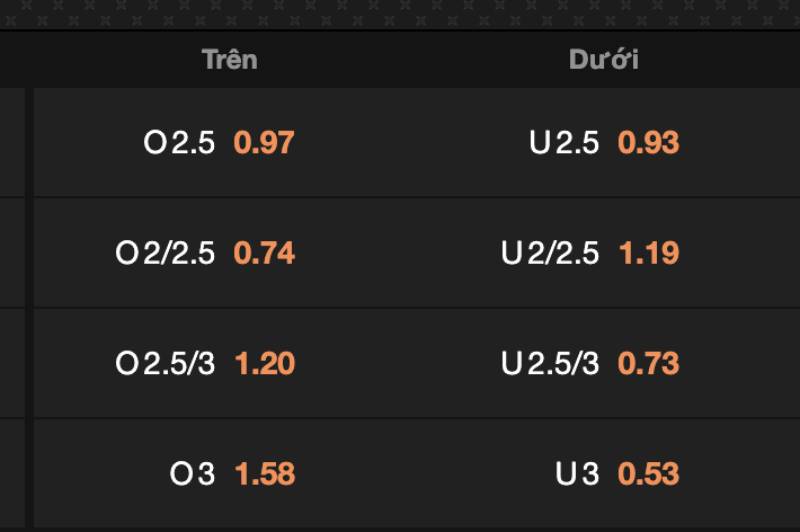This screenshot has height=532, width=800.
Task: Click the O3 line label
Action: click(192, 474)
